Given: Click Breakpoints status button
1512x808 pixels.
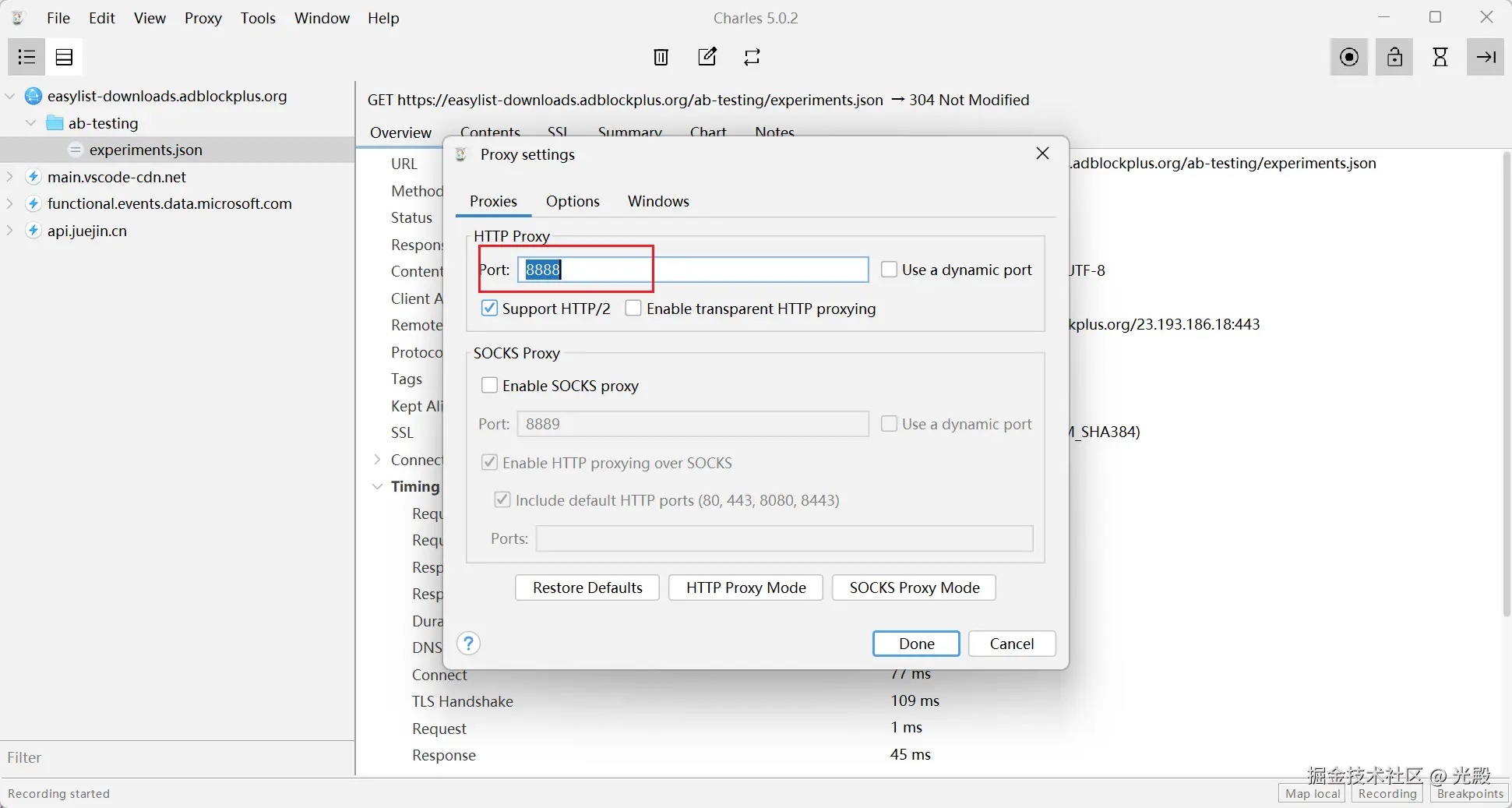Looking at the screenshot, I should pyautogui.click(x=1470, y=793).
